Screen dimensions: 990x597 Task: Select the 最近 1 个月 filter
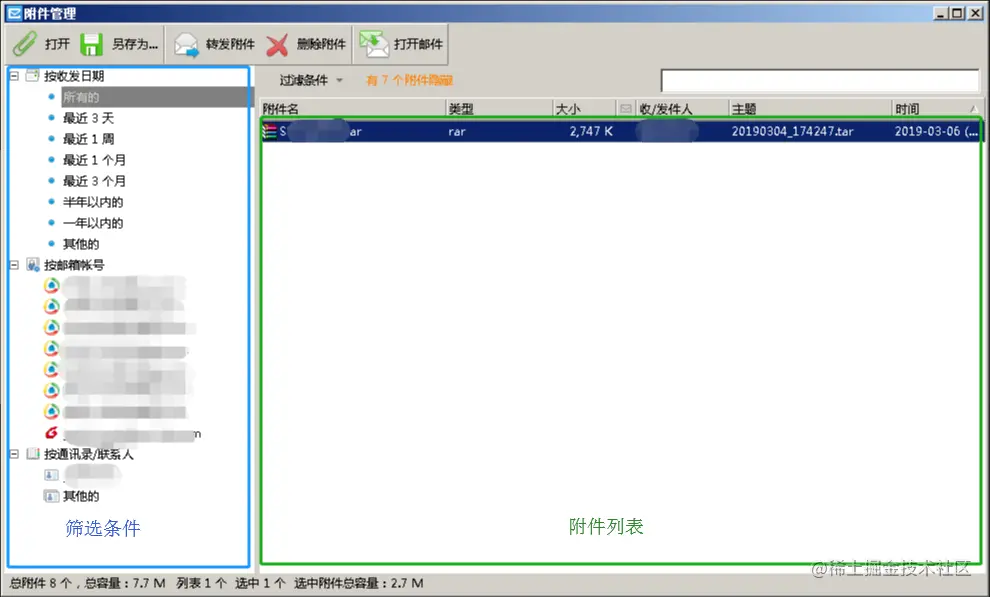[94, 160]
